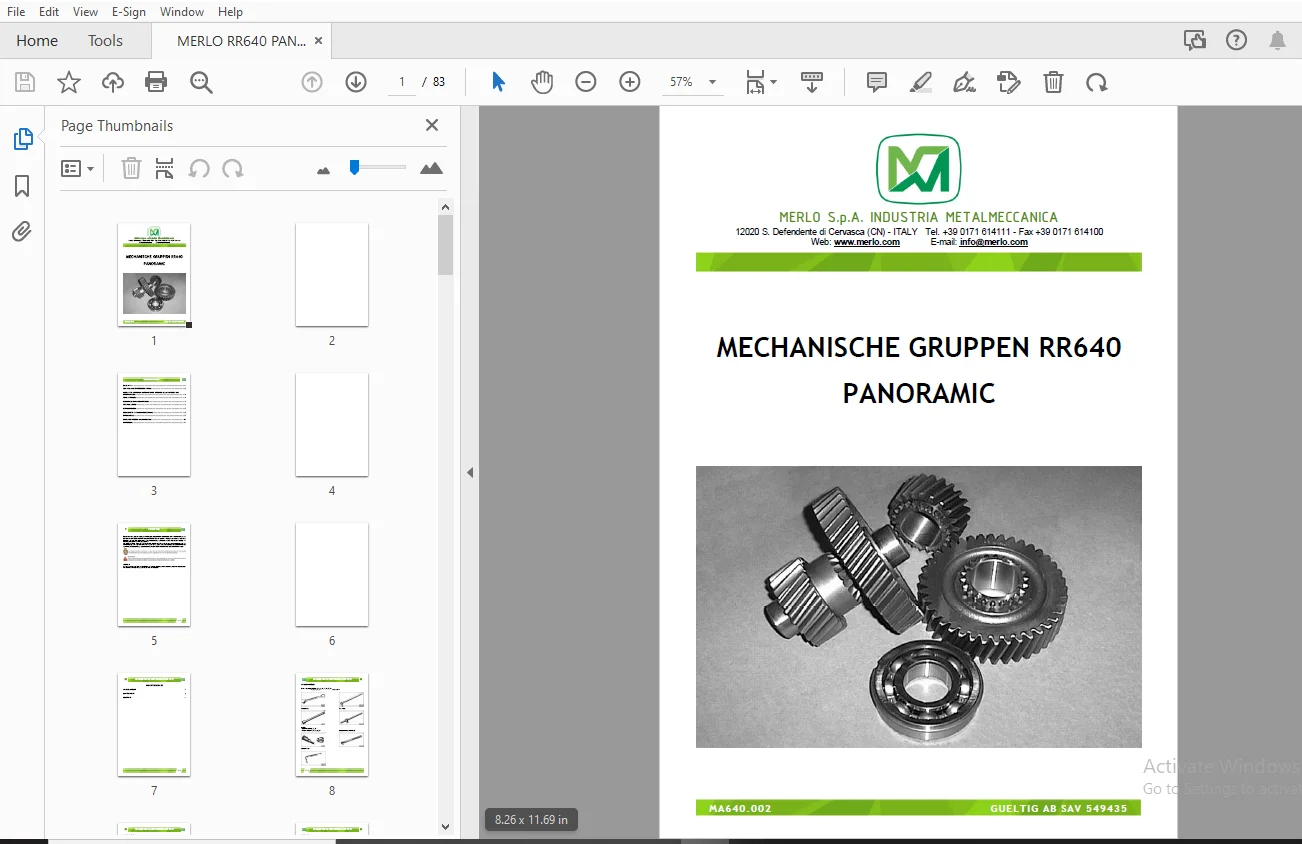
Task: Zoom in using the plus circle icon
Action: tap(630, 82)
